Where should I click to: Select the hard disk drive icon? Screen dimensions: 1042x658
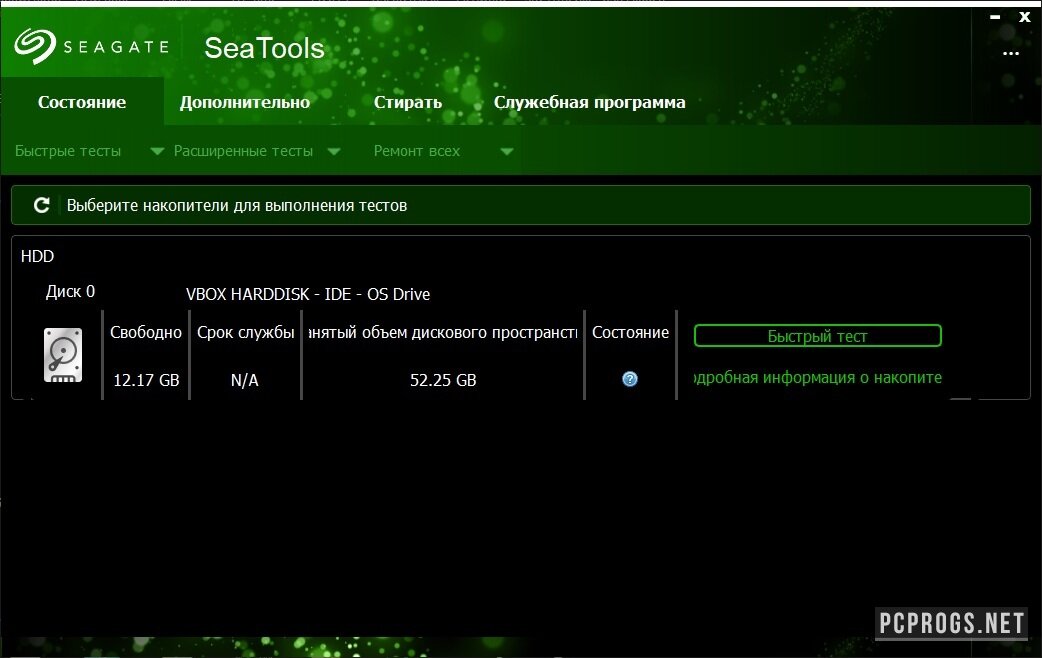pyautogui.click(x=63, y=355)
